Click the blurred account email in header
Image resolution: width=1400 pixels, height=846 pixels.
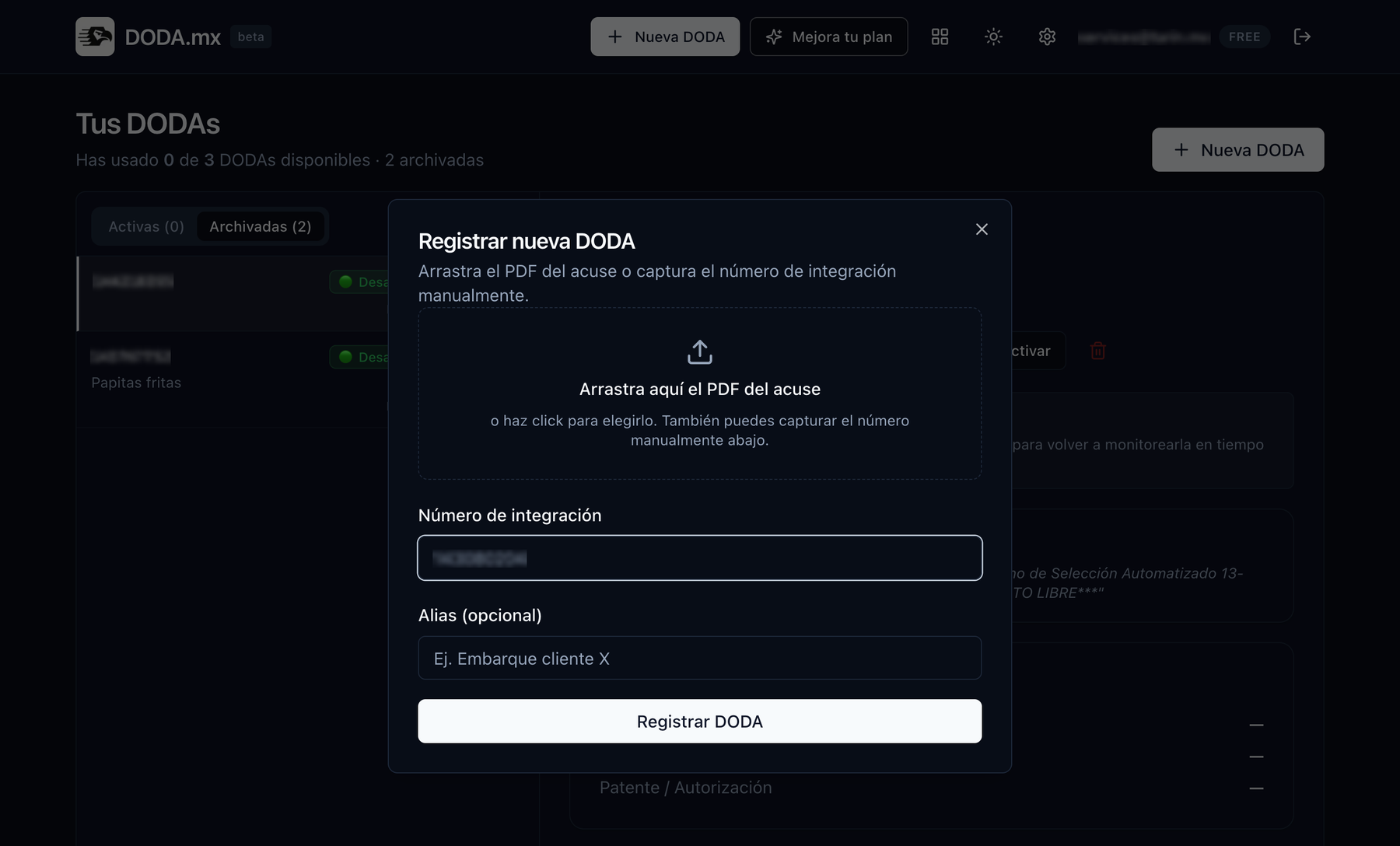1143,37
